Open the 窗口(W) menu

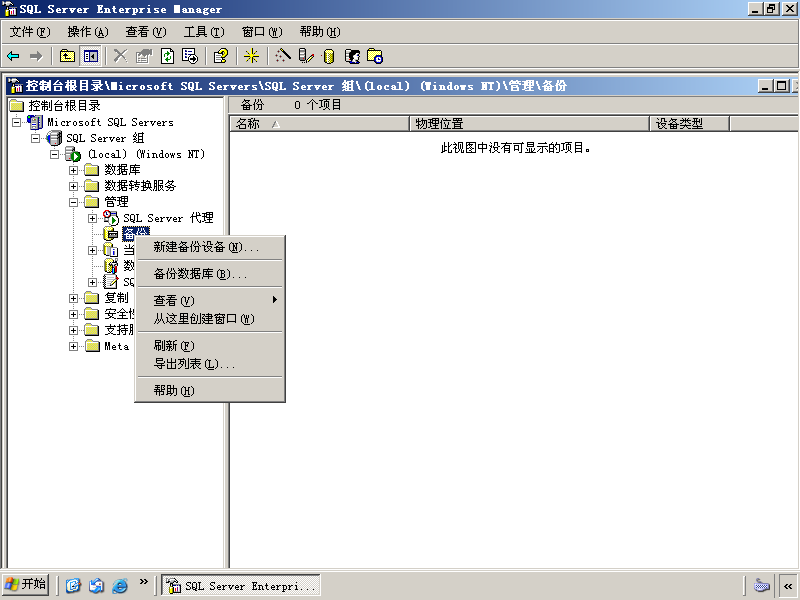coord(262,32)
